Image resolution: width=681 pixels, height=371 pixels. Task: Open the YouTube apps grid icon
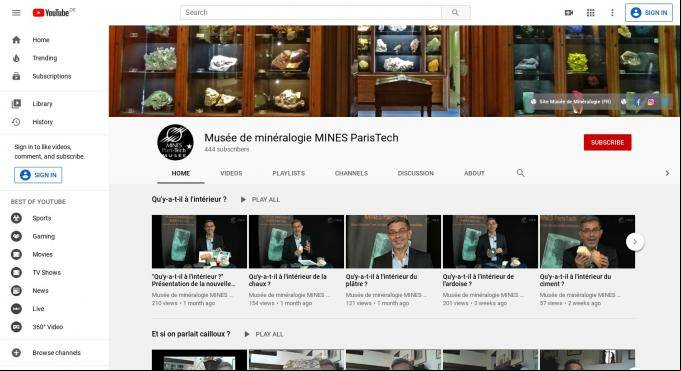tap(590, 13)
